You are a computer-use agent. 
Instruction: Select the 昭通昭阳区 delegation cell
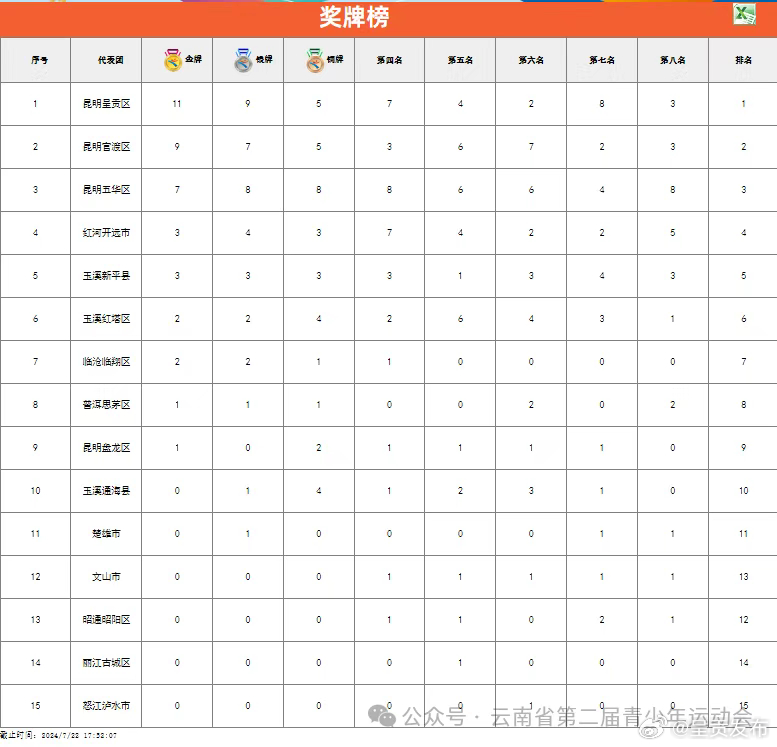click(106, 620)
